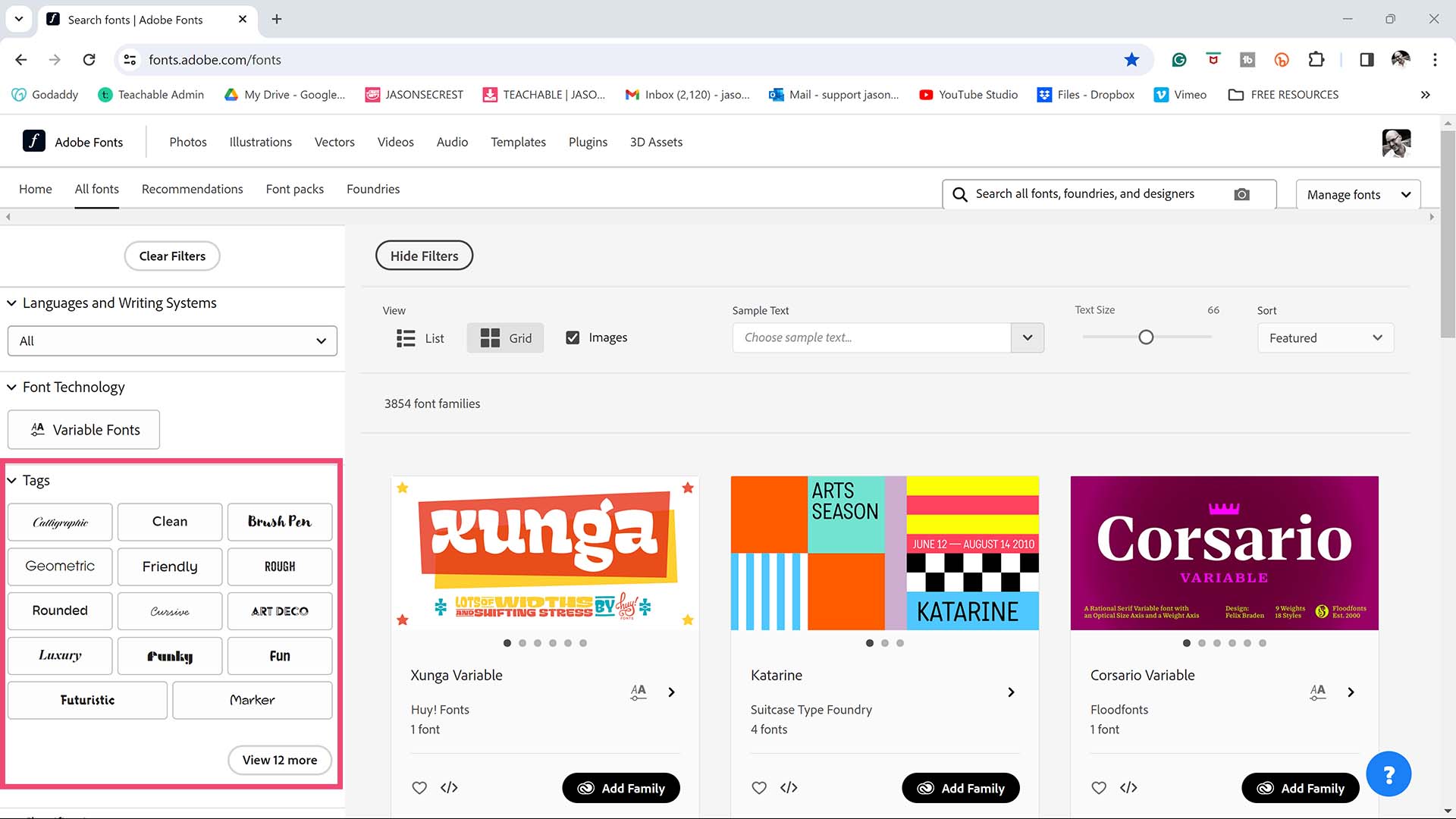Open the Sort Featured dropdown
The width and height of the screenshot is (1456, 819).
point(1326,338)
